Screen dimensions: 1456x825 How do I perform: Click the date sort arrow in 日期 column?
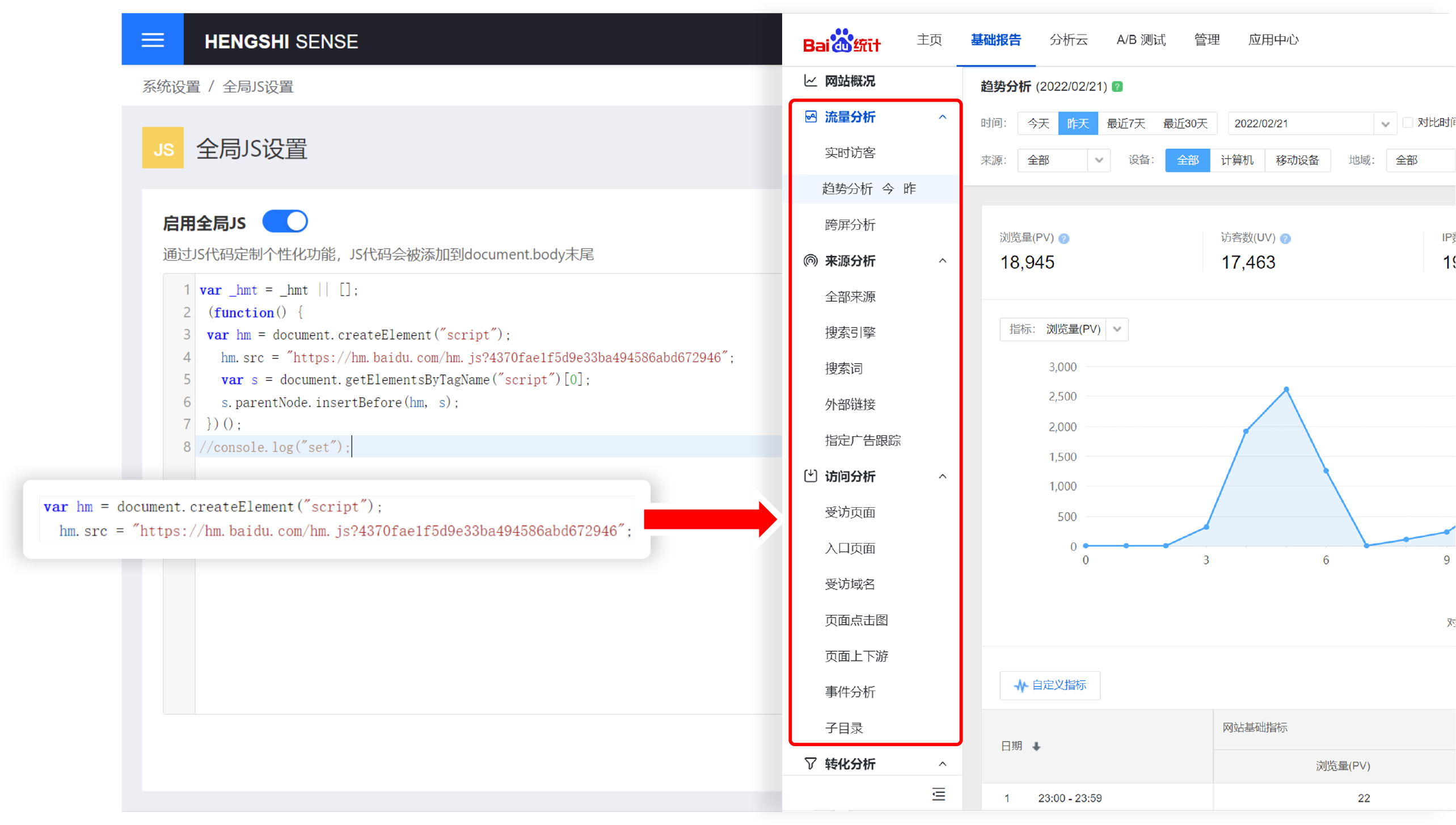click(1036, 746)
